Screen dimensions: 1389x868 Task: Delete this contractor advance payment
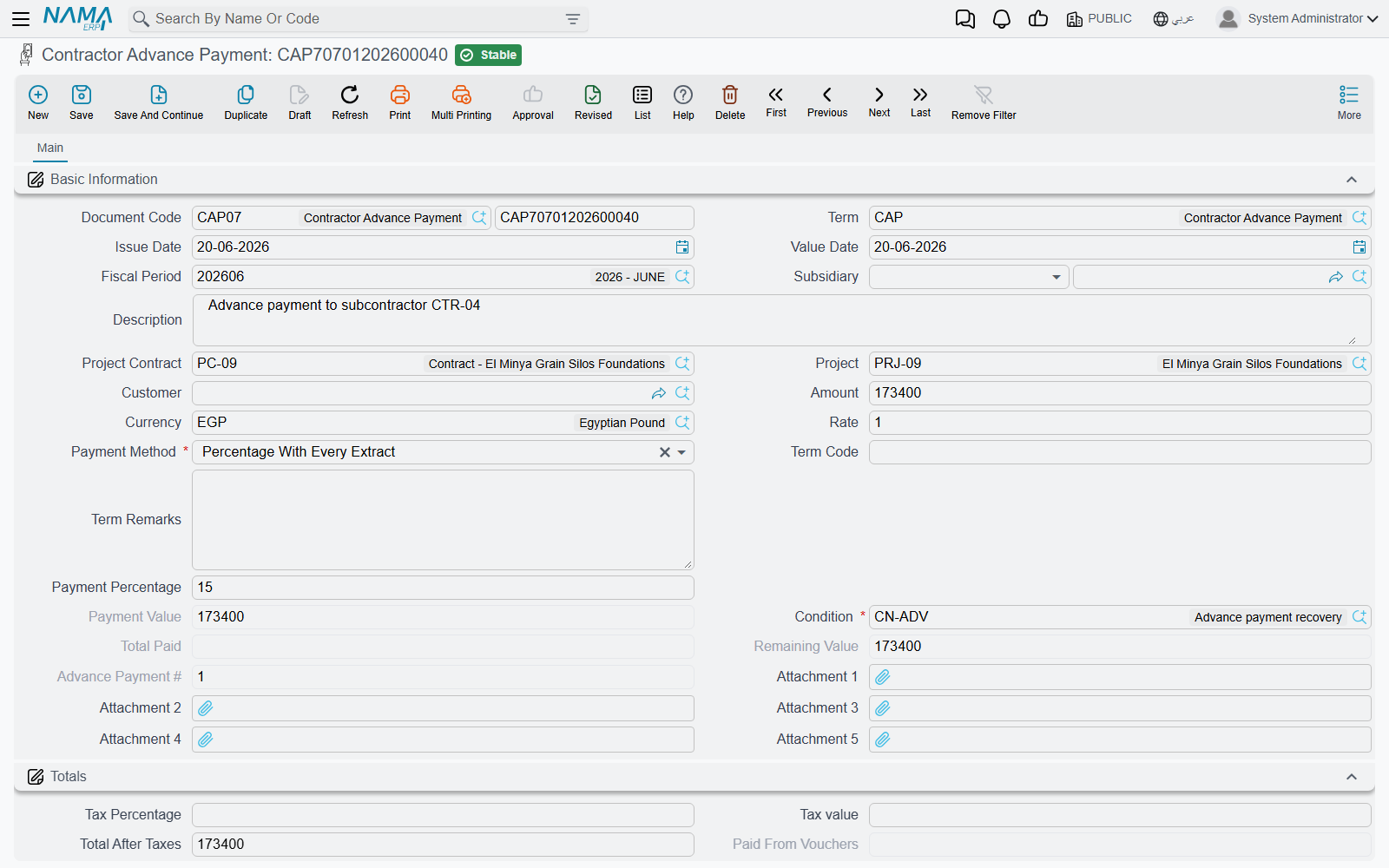[x=730, y=102]
